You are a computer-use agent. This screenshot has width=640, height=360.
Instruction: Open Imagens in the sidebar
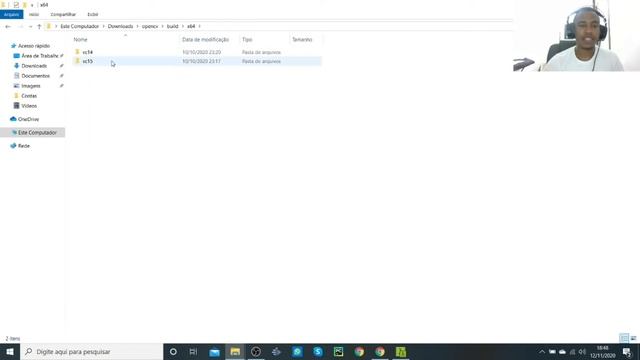[x=31, y=86]
